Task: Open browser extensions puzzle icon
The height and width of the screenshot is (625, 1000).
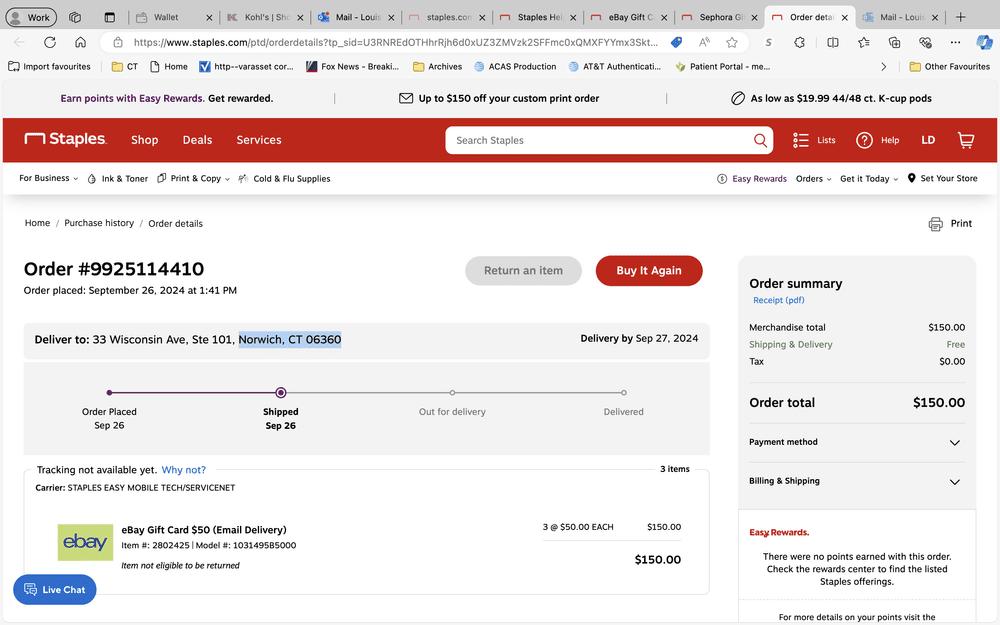Action: (799, 43)
